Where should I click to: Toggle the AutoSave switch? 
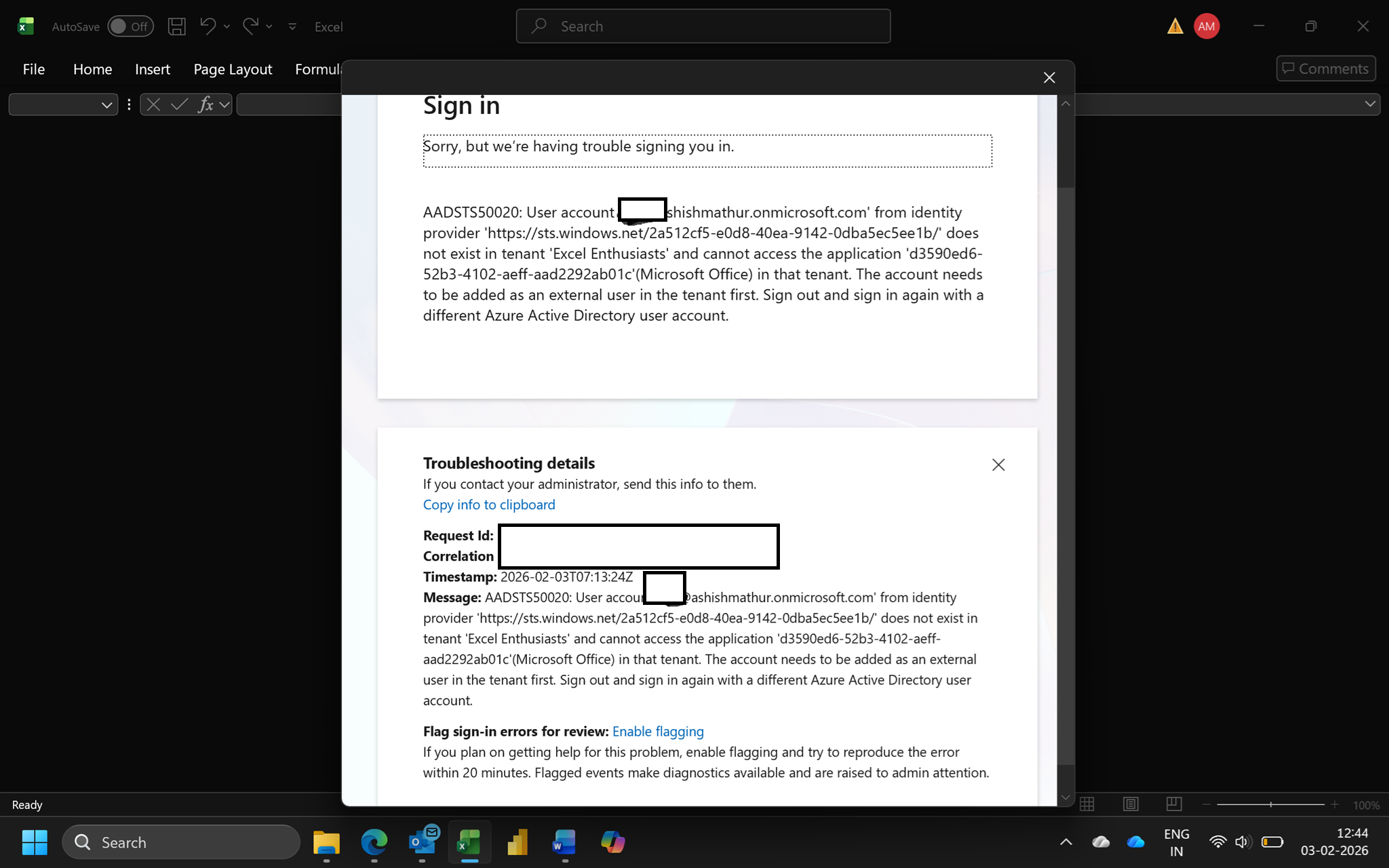click(130, 26)
